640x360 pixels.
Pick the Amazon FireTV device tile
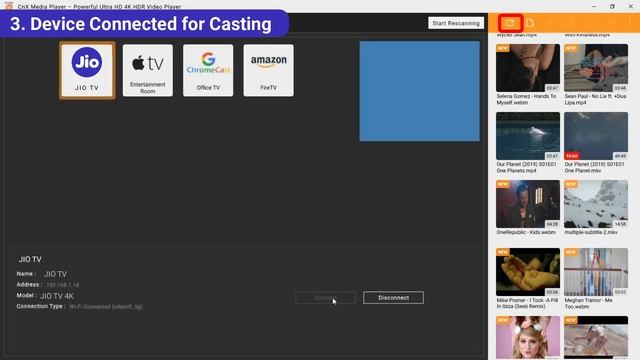[268, 70]
